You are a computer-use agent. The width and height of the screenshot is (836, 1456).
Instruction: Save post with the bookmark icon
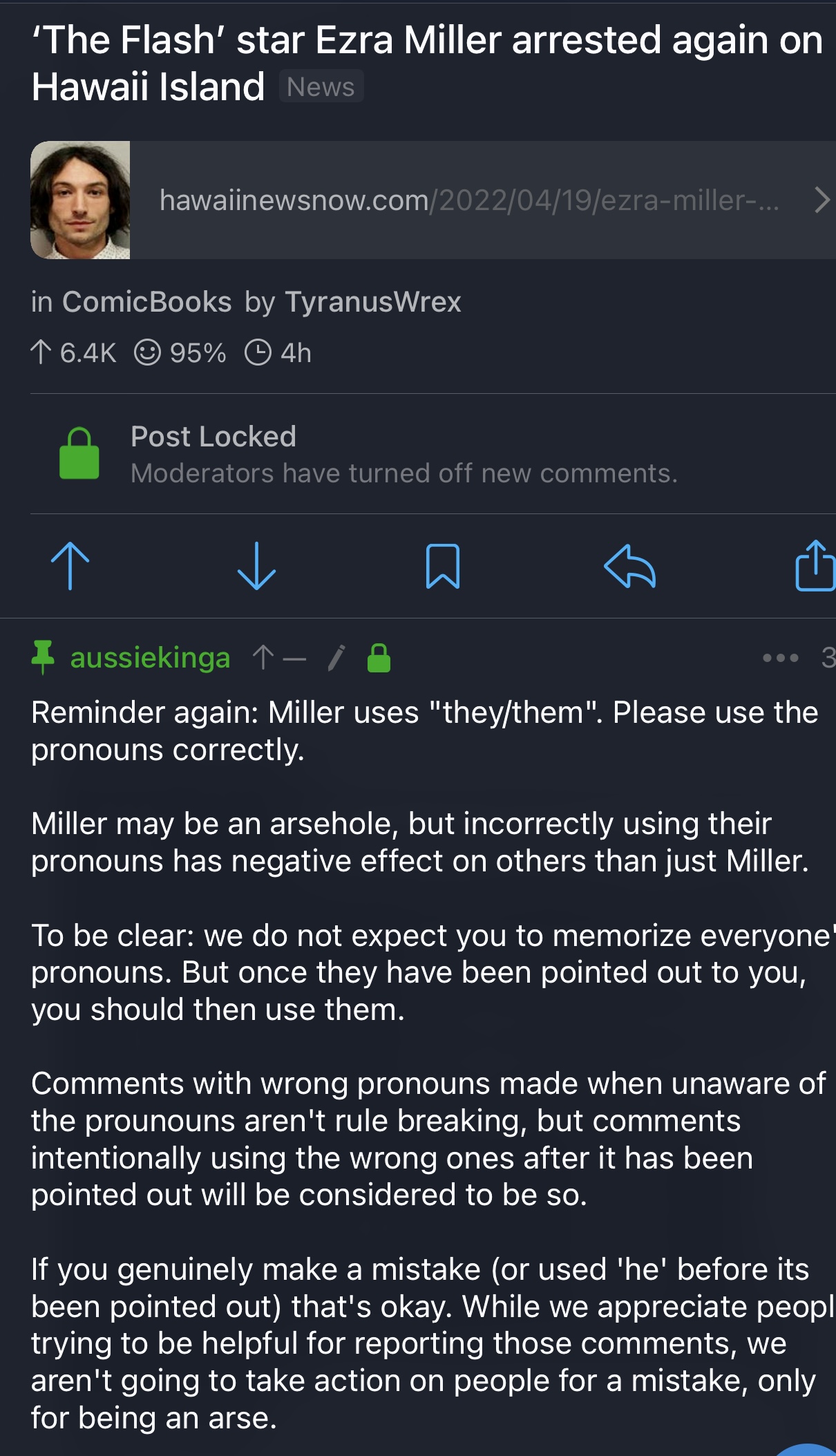[x=443, y=566]
